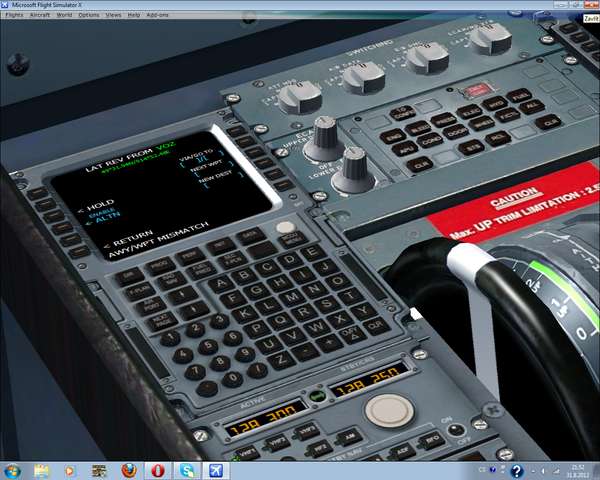Push the T.O CONFIG key on ECAM panel
This screenshot has height=480, width=600.
pos(402,113)
